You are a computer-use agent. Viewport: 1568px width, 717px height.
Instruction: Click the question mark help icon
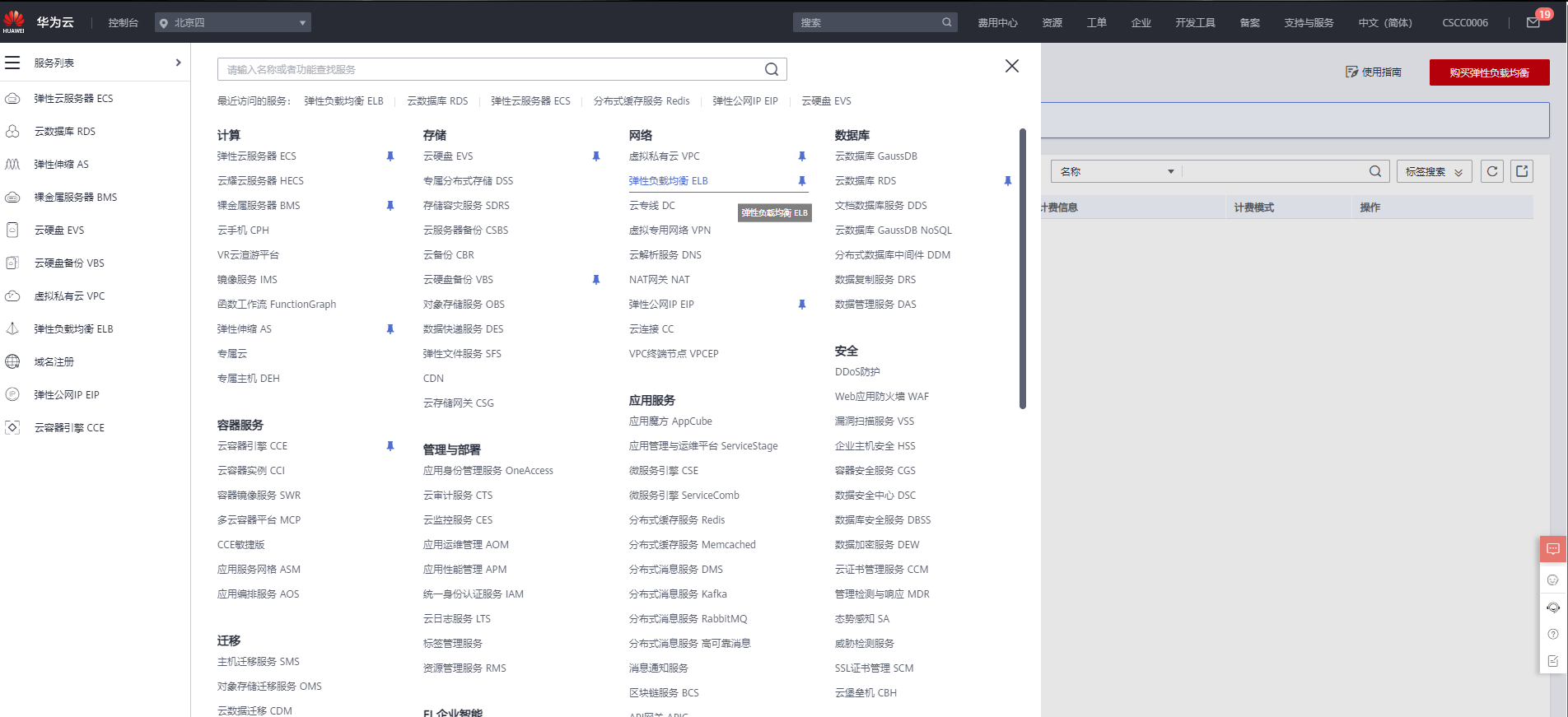click(x=1553, y=635)
